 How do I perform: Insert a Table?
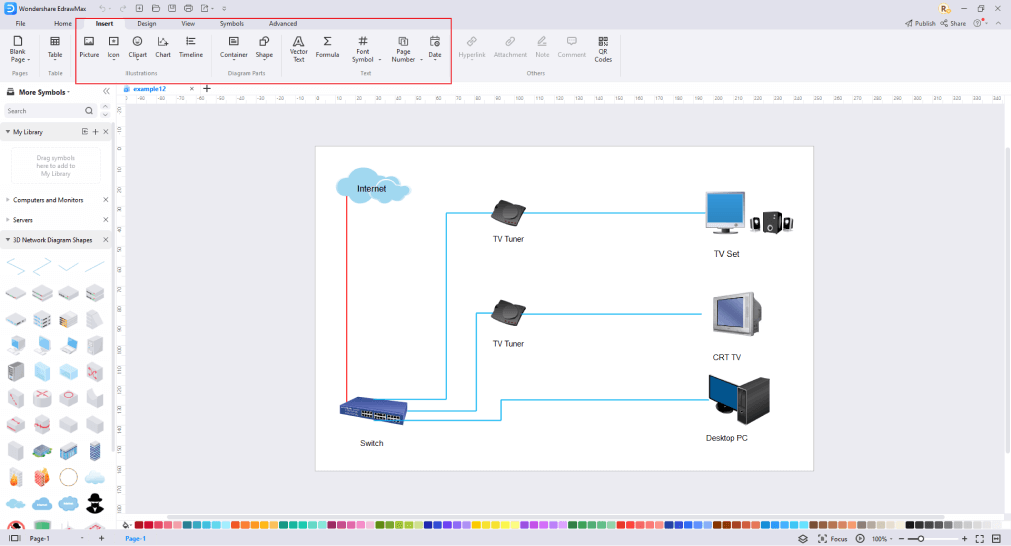[55, 47]
